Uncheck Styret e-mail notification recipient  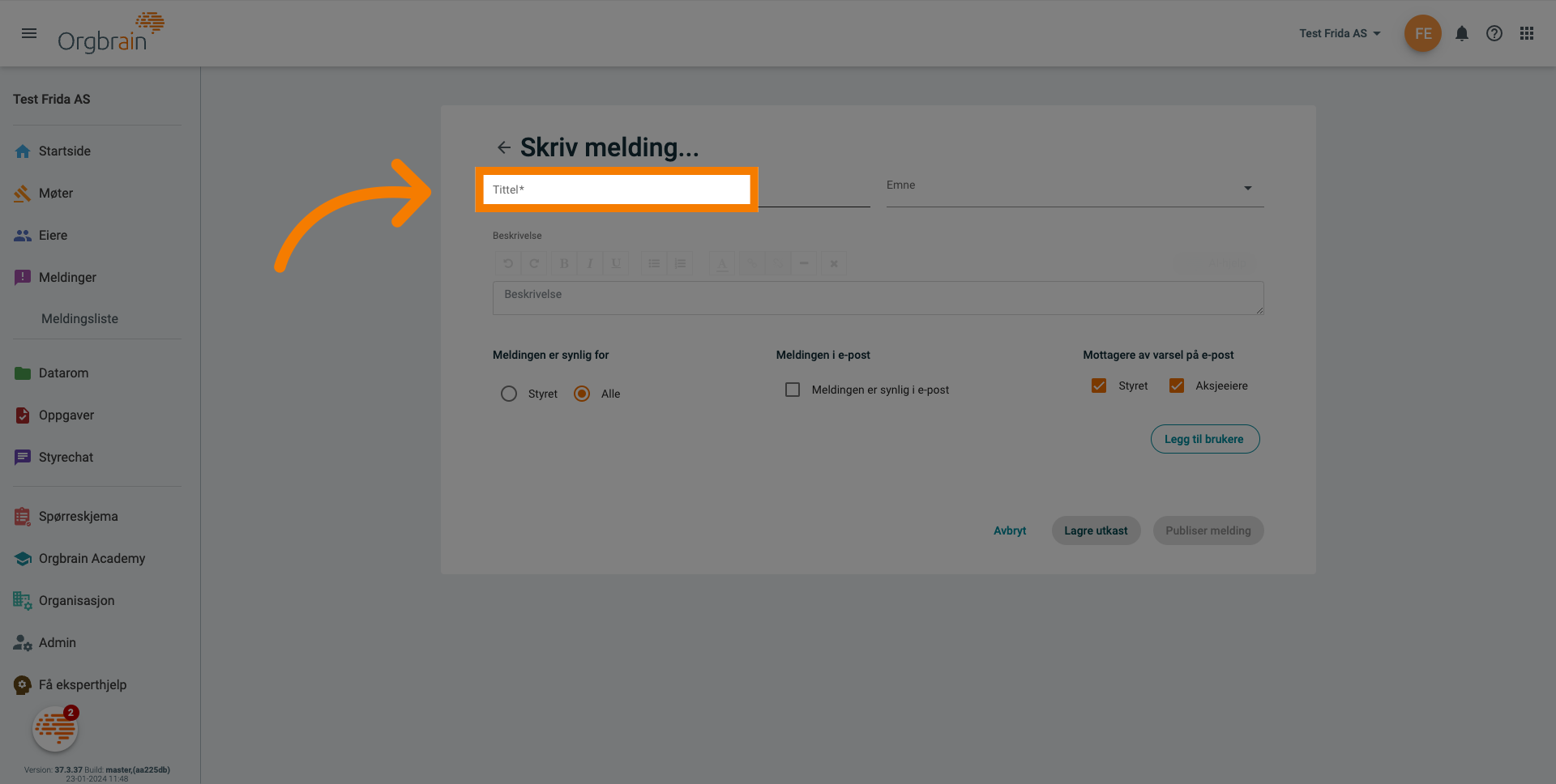pyautogui.click(x=1099, y=386)
